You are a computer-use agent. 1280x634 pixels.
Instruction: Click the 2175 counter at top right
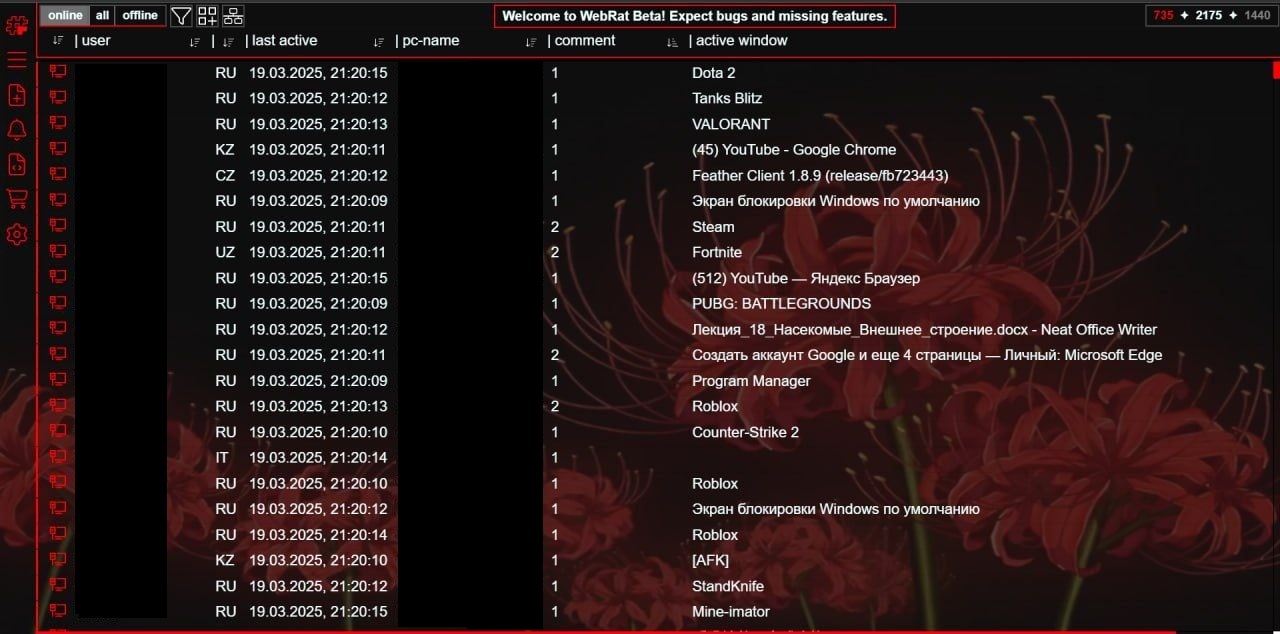(x=1209, y=16)
